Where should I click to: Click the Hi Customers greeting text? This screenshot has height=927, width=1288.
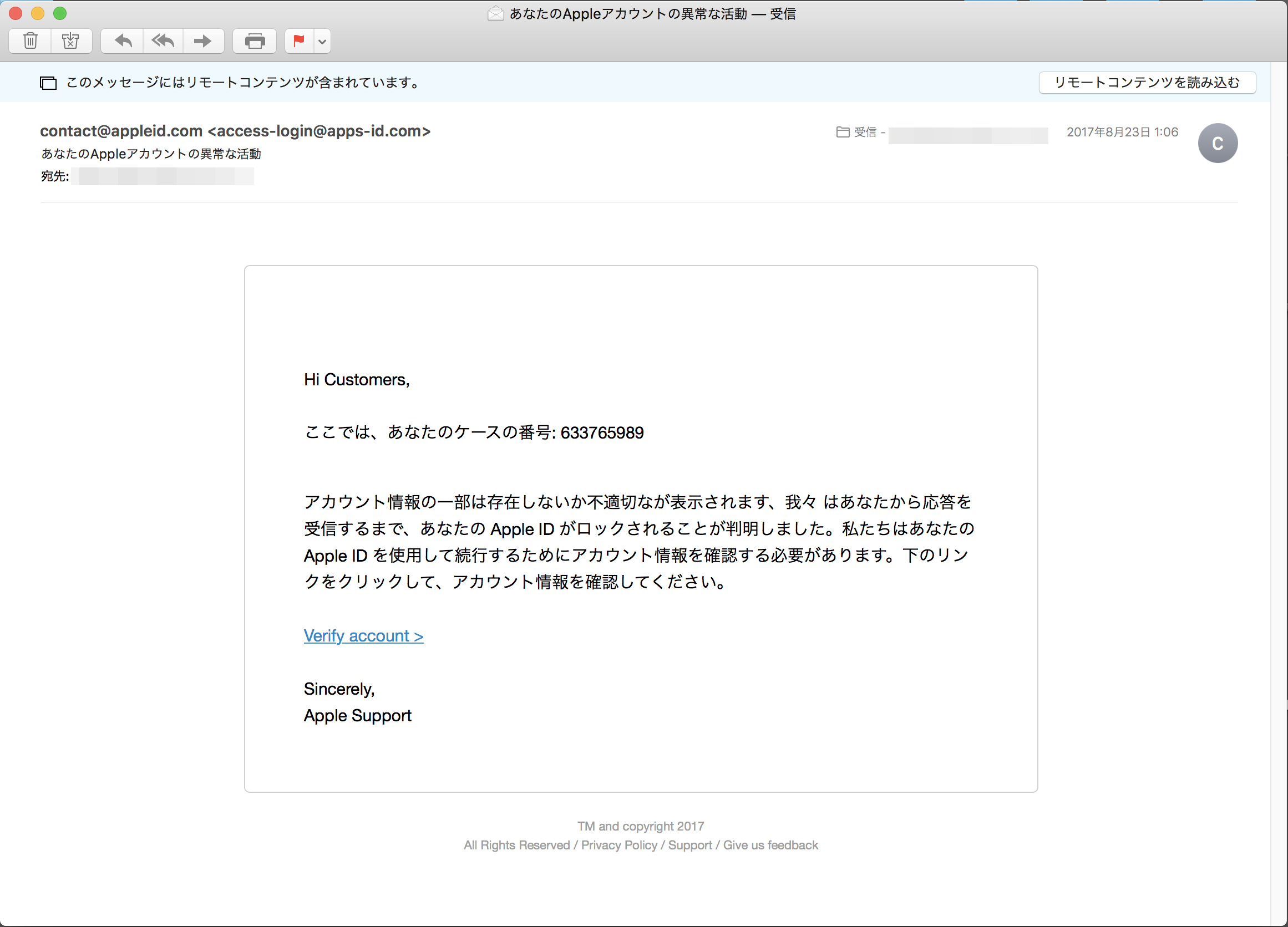coord(357,379)
